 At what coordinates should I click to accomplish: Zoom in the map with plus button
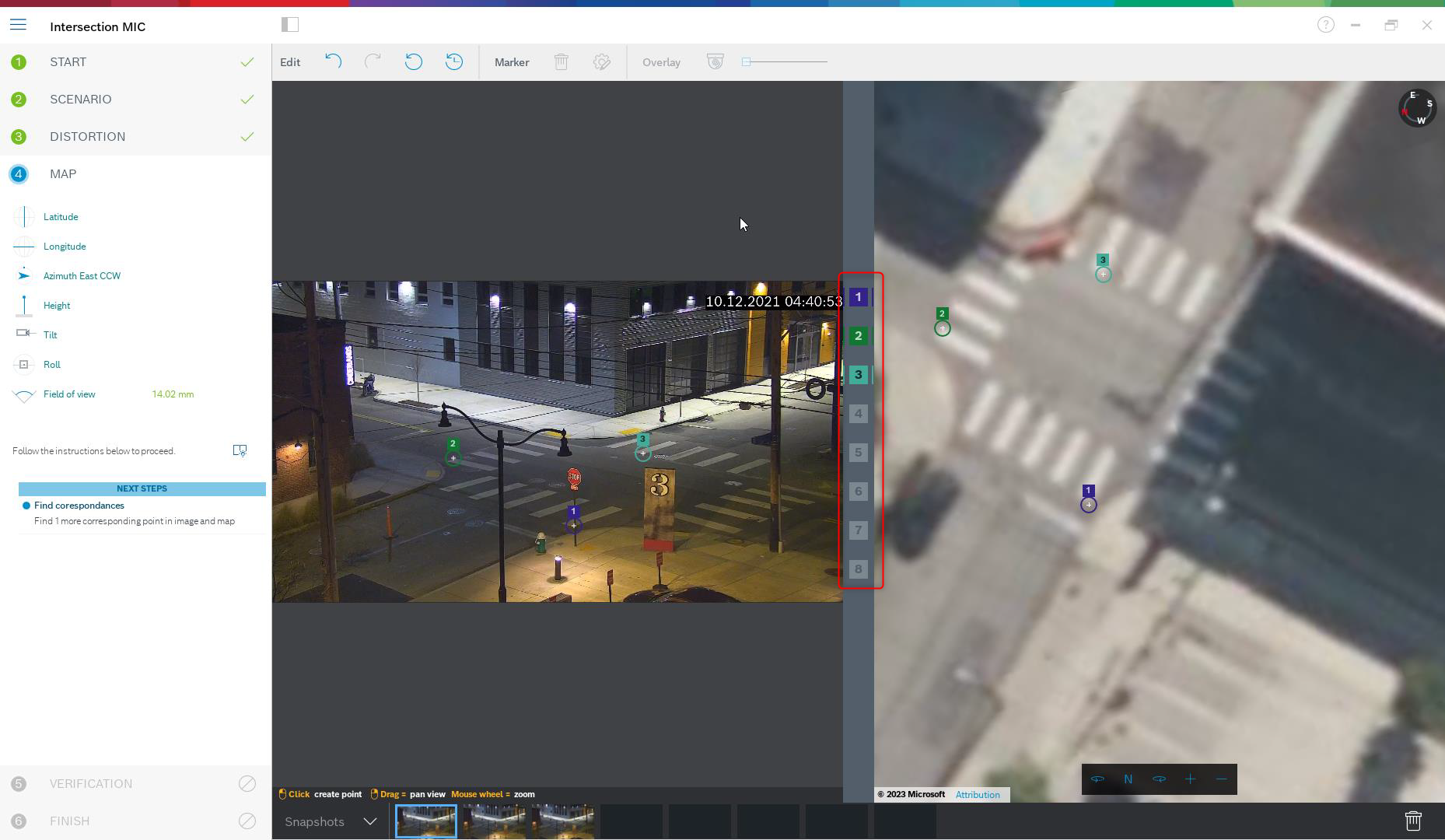[x=1190, y=779]
